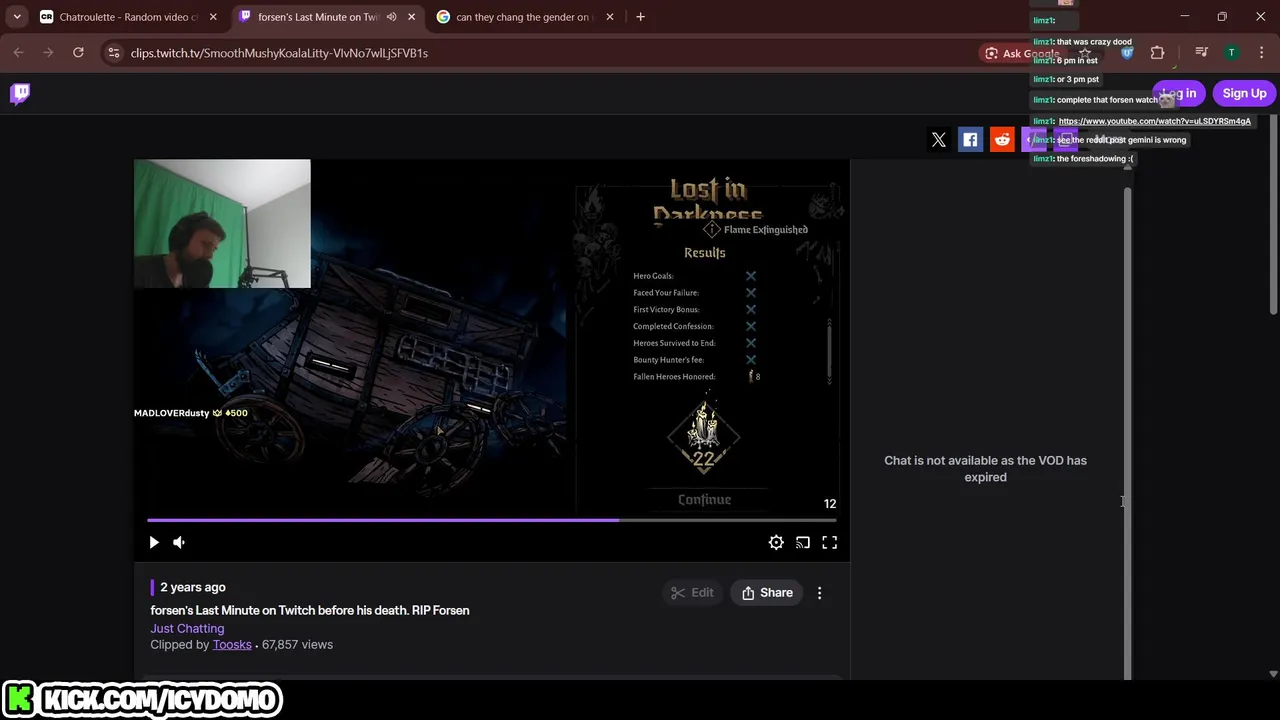The width and height of the screenshot is (1280, 720).
Task: View site information icon
Action: 114,53
